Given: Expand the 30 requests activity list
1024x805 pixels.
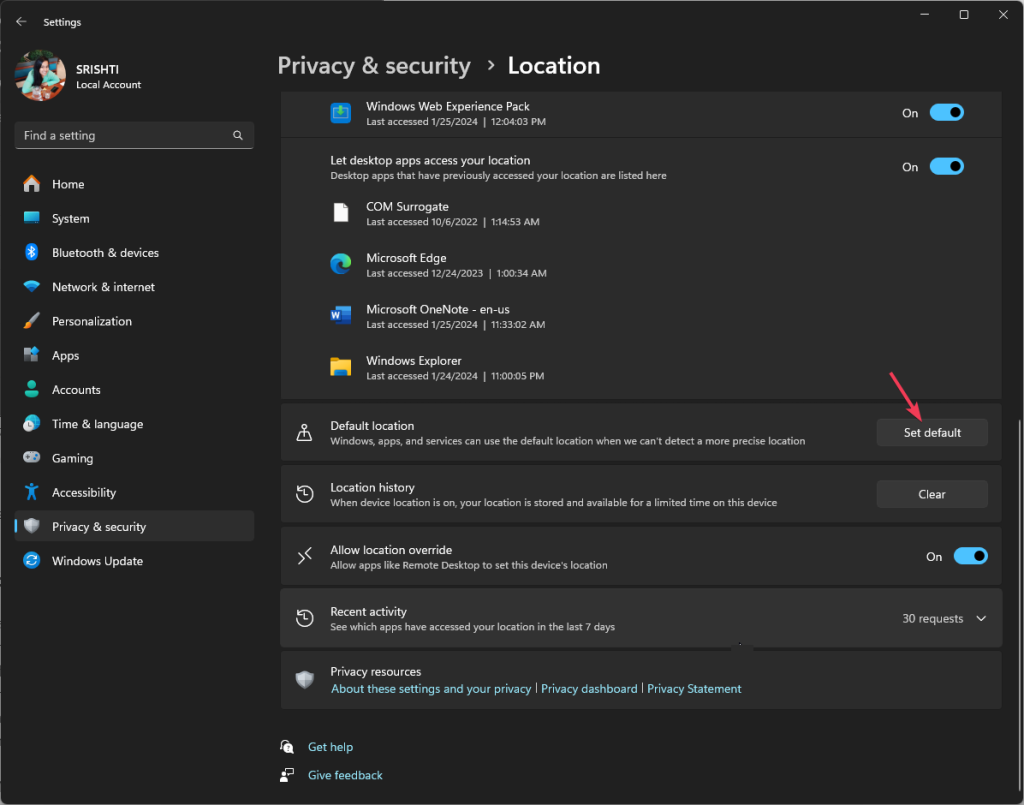Looking at the screenshot, I should tap(932, 619).
